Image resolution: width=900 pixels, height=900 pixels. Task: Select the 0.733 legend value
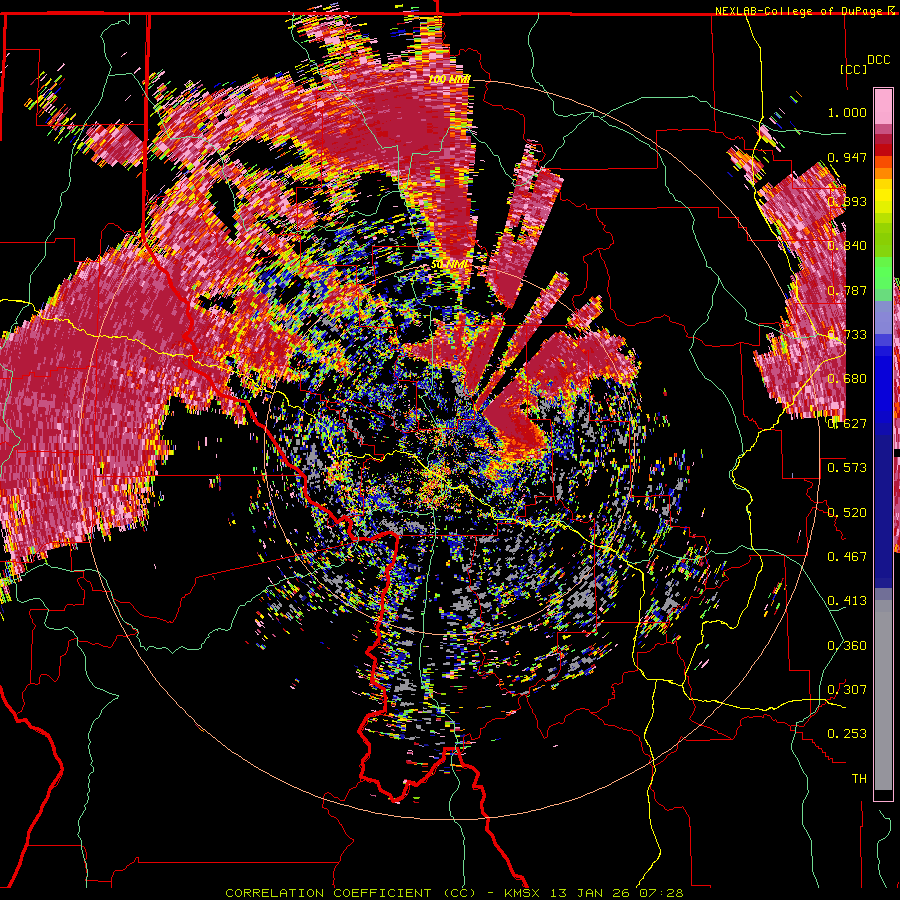[x=847, y=335]
